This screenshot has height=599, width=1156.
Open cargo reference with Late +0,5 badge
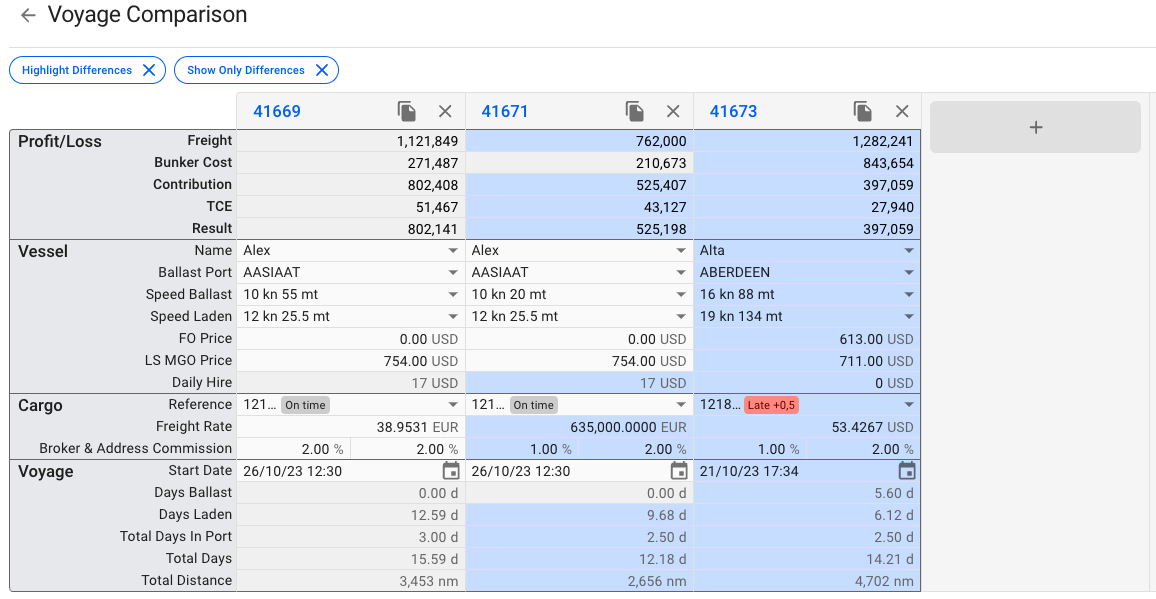807,405
